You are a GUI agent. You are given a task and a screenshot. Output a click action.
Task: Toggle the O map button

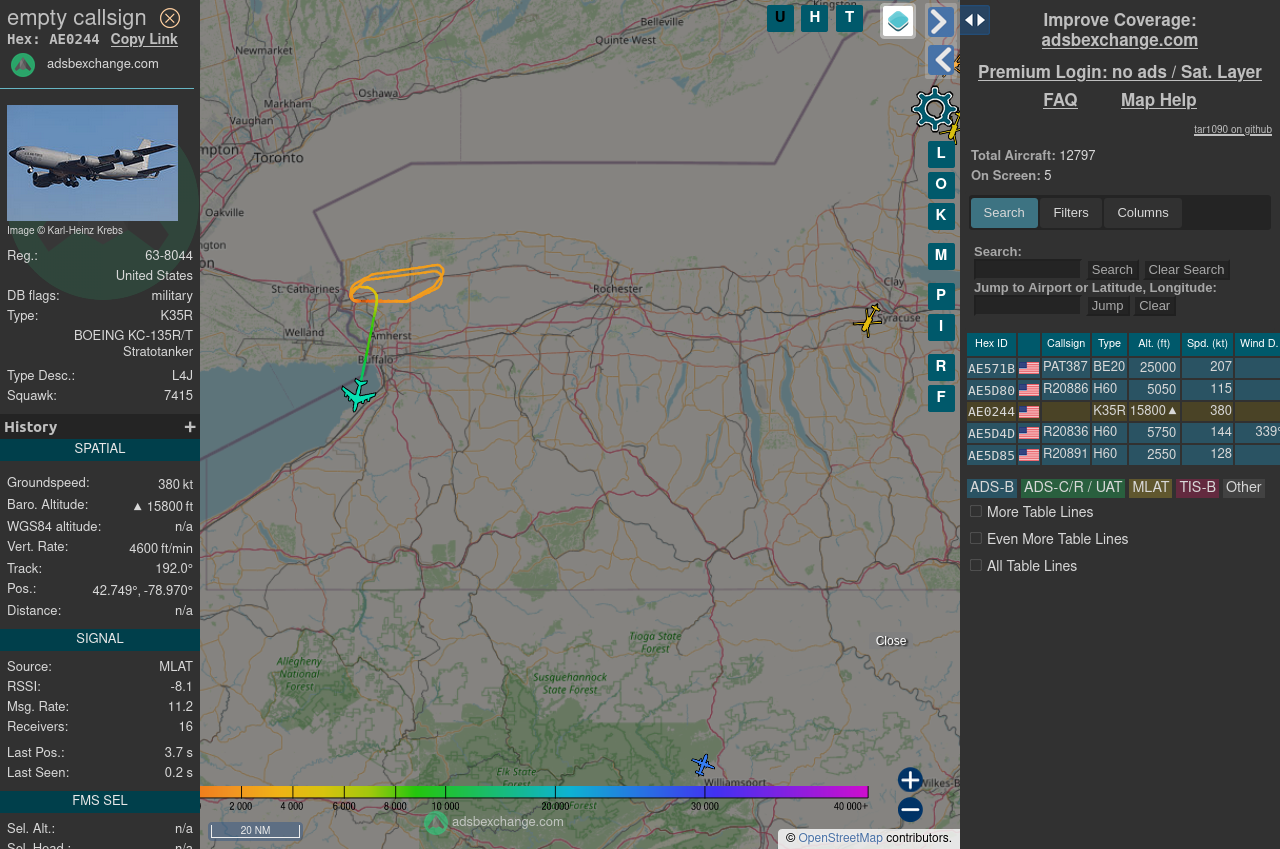coord(941,185)
